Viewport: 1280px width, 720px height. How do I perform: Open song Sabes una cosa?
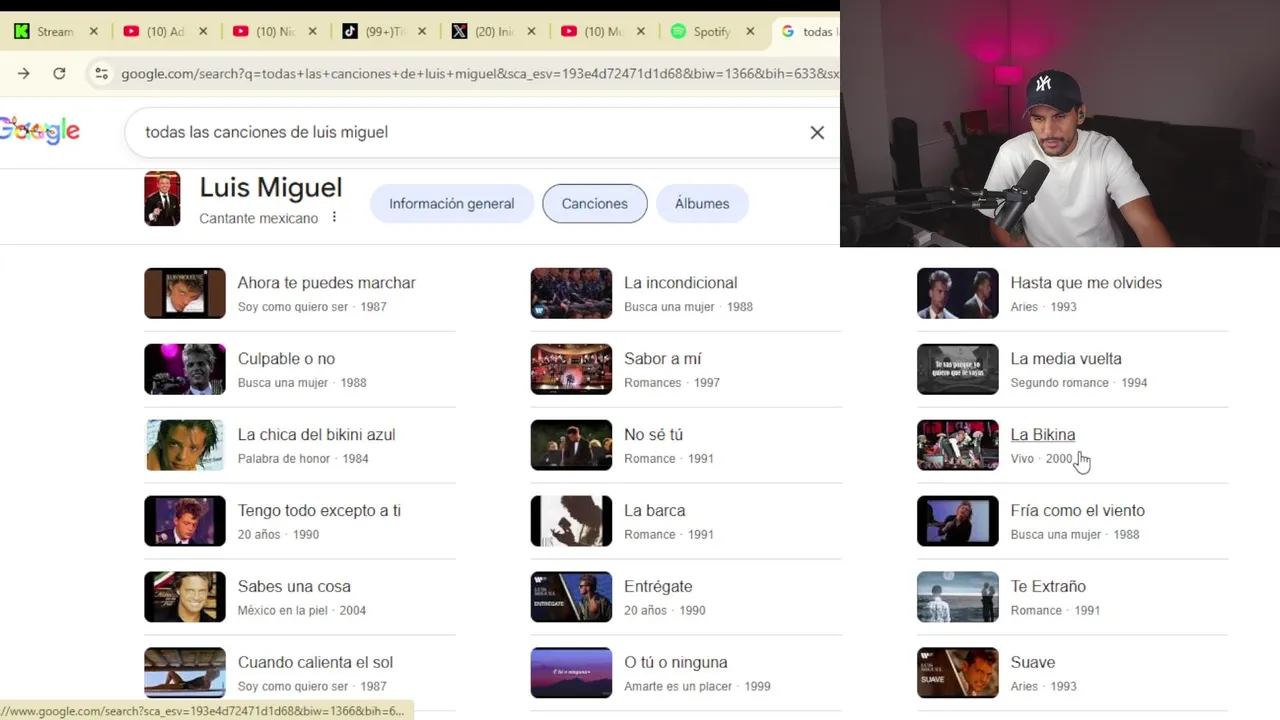(x=294, y=587)
